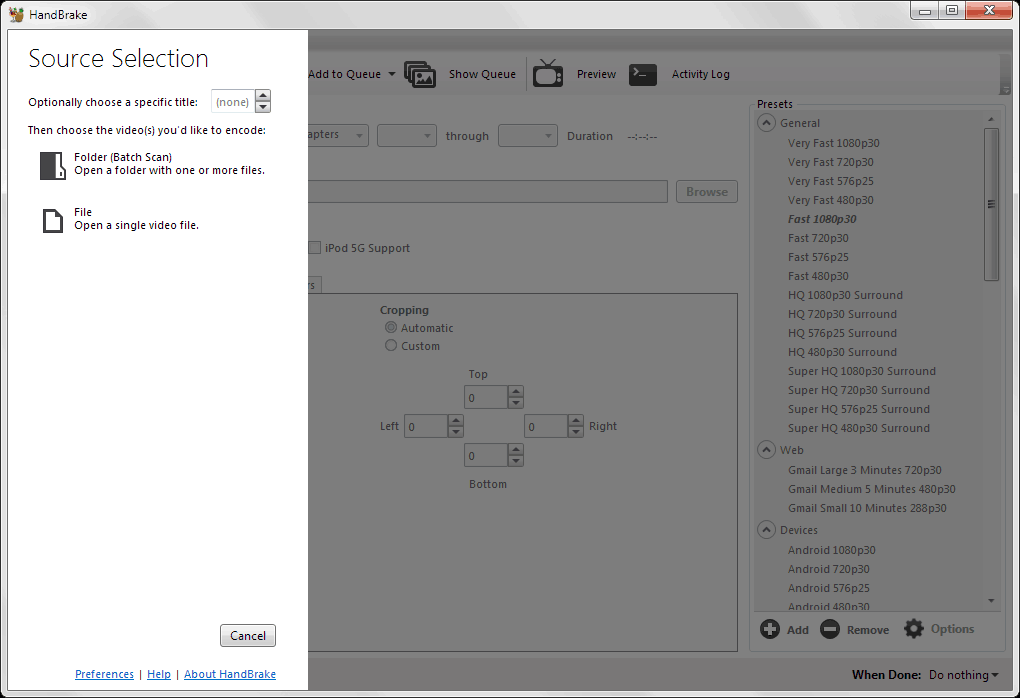Click the Preview television icon

547,74
